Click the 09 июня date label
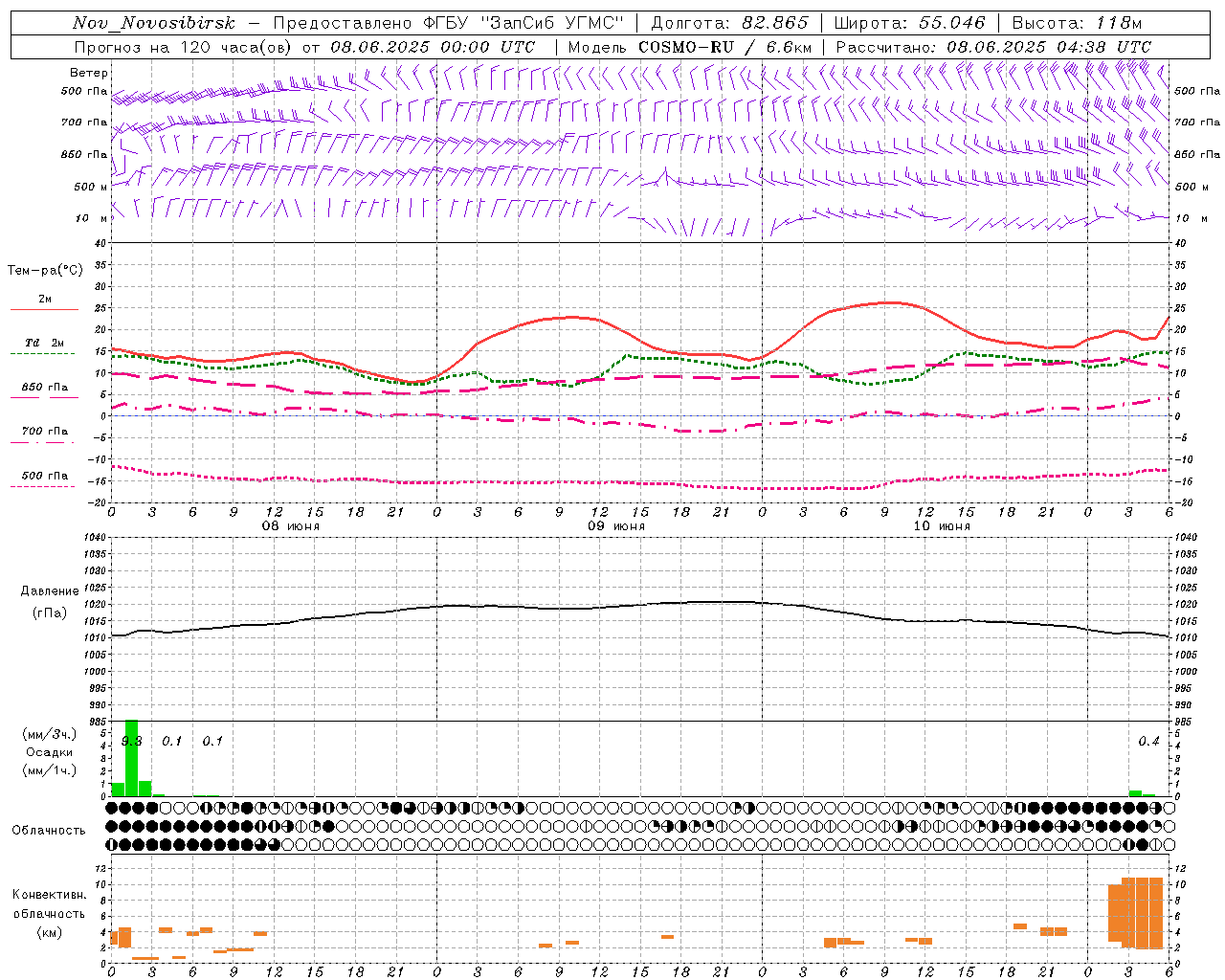The height and width of the screenshot is (980, 1225). 616,526
